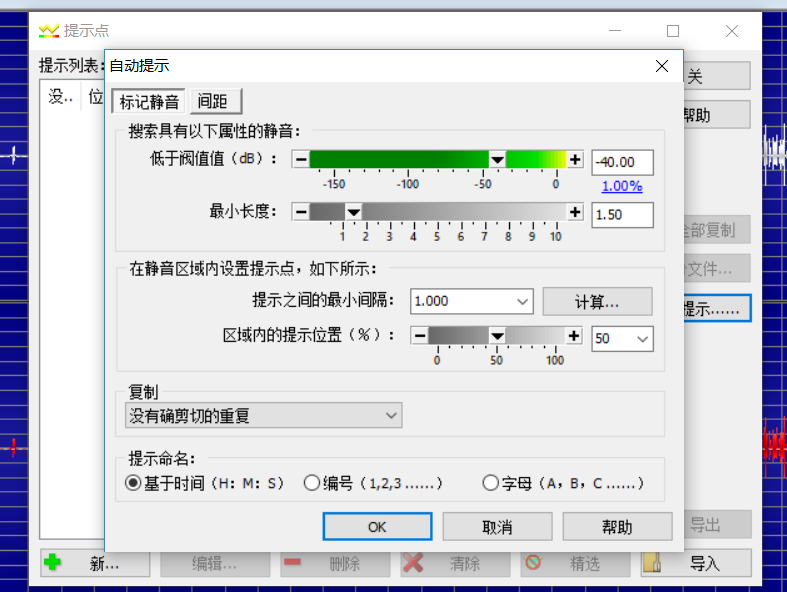The height and width of the screenshot is (592, 787).
Task: Click the 帮助 button in 提示点 window
Action: click(x=717, y=114)
